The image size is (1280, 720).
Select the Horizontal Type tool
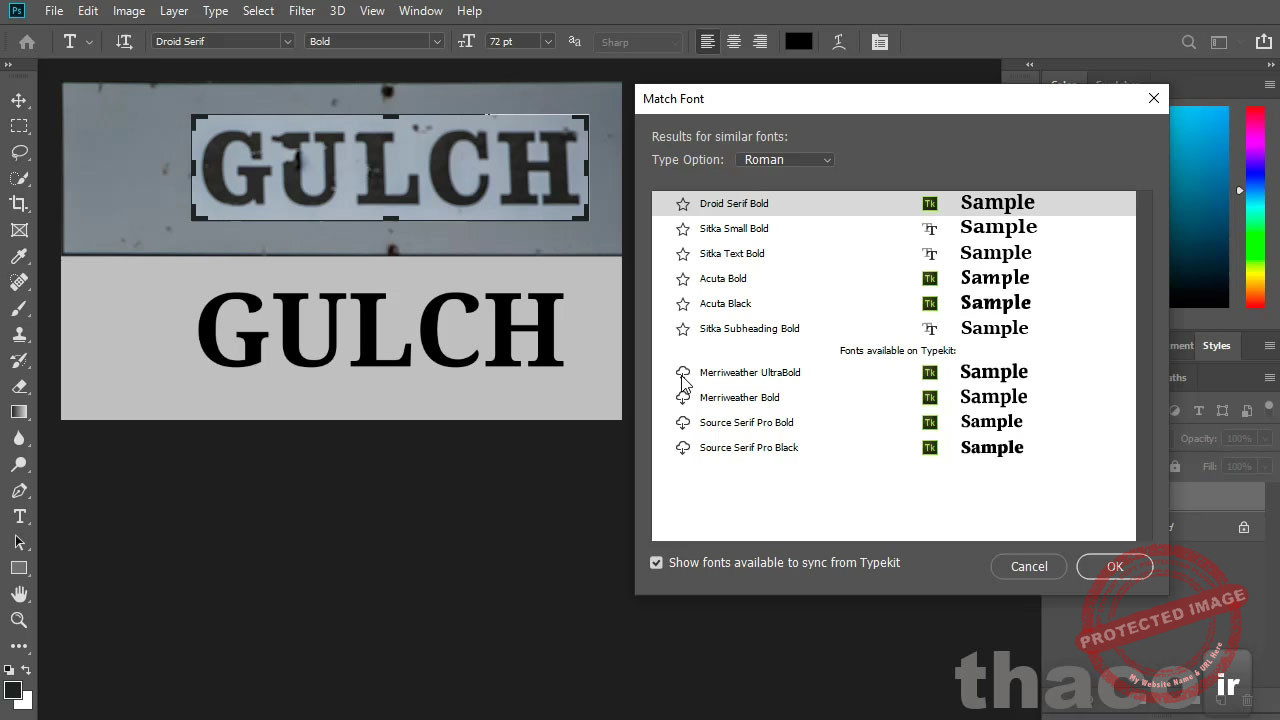click(x=19, y=517)
